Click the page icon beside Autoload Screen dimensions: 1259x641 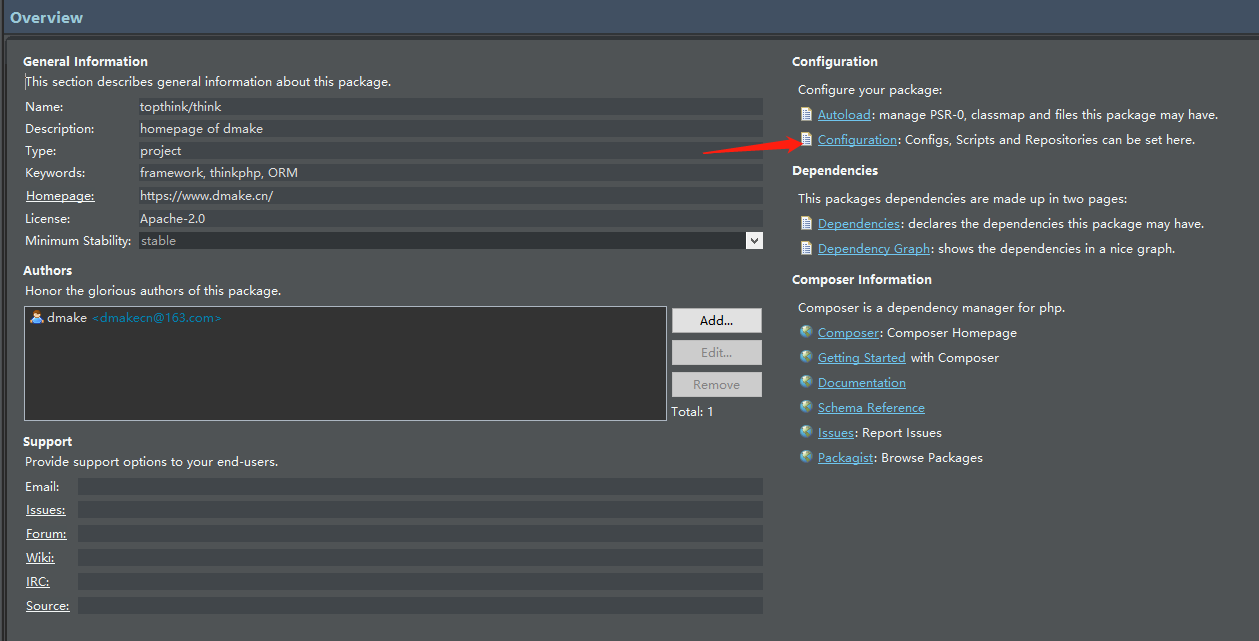point(806,115)
